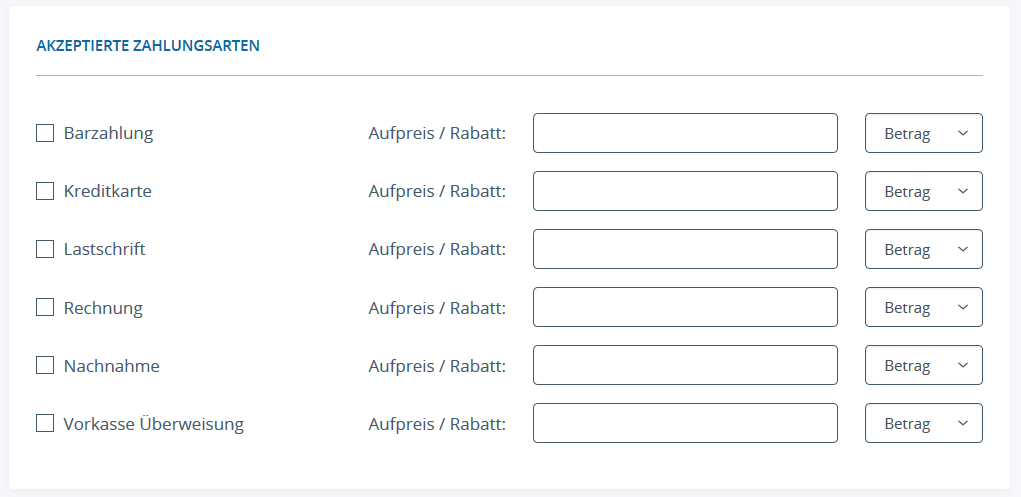Open the Betrag dropdown for Barzahlung
This screenshot has height=497, width=1021.
pyautogui.click(x=923, y=133)
